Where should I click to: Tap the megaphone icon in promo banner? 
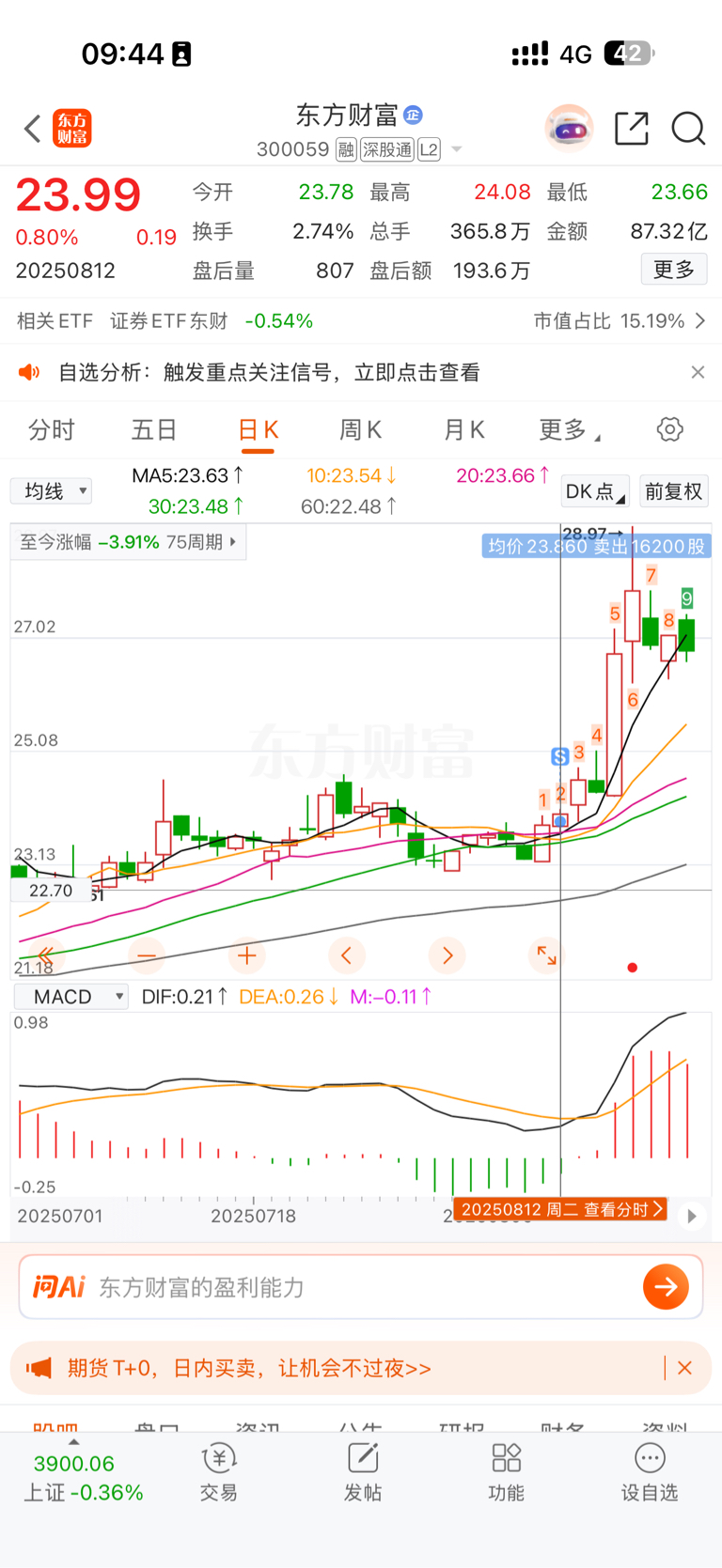pyautogui.click(x=39, y=1368)
